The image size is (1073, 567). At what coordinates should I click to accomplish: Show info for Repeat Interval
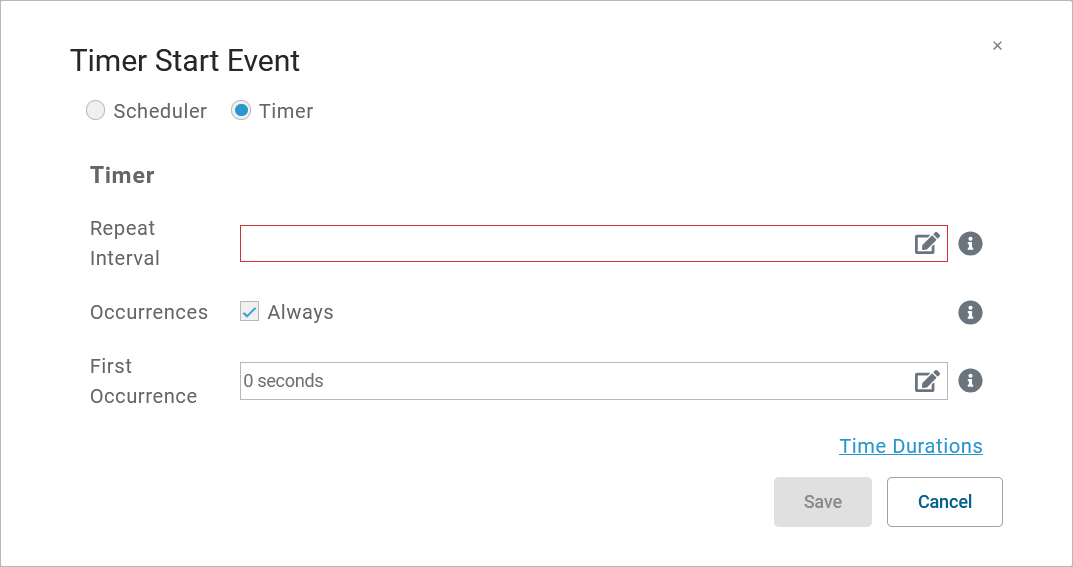pyautogui.click(x=970, y=243)
